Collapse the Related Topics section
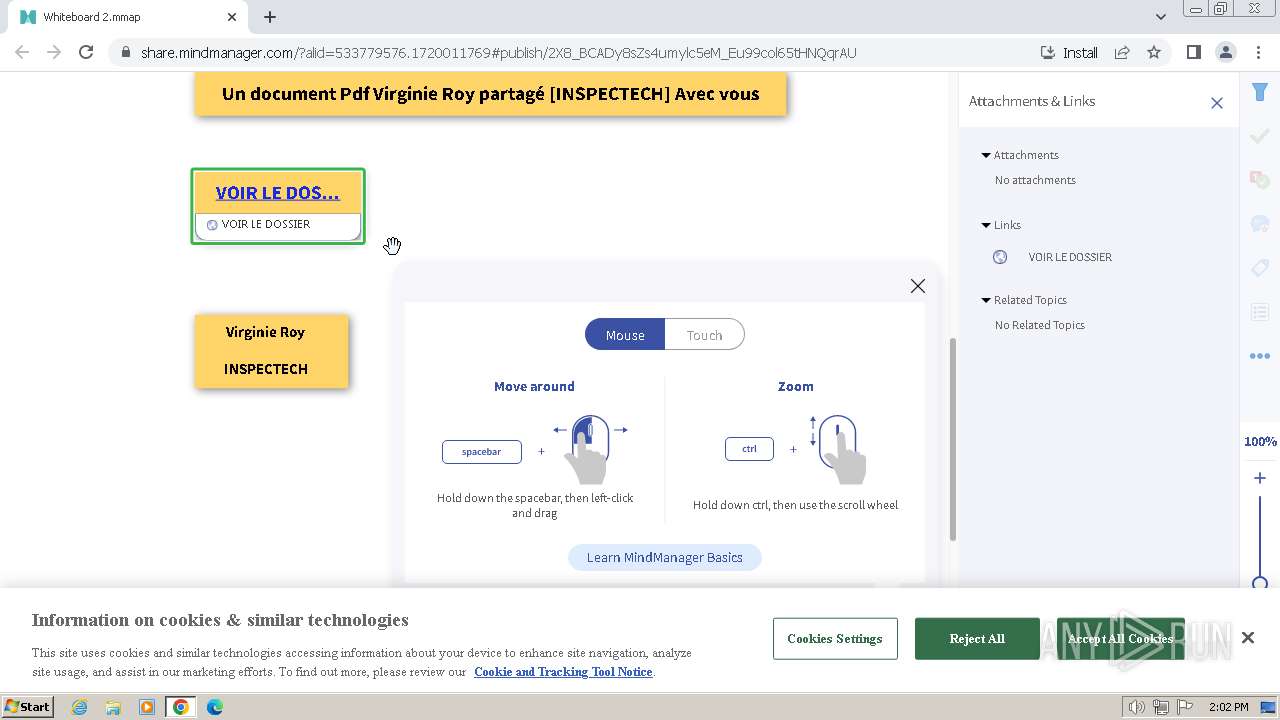This screenshot has height=720, width=1280. 986,300
